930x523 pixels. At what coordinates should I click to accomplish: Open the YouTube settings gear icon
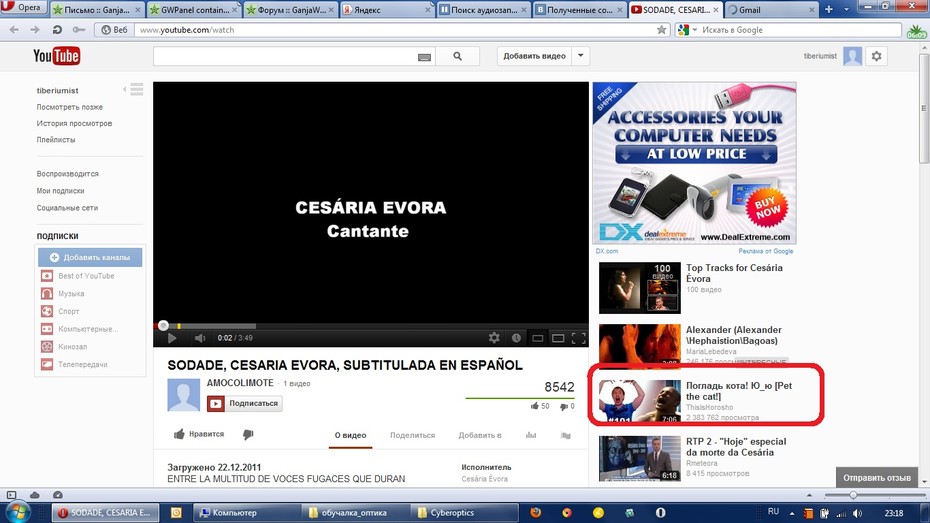(877, 56)
